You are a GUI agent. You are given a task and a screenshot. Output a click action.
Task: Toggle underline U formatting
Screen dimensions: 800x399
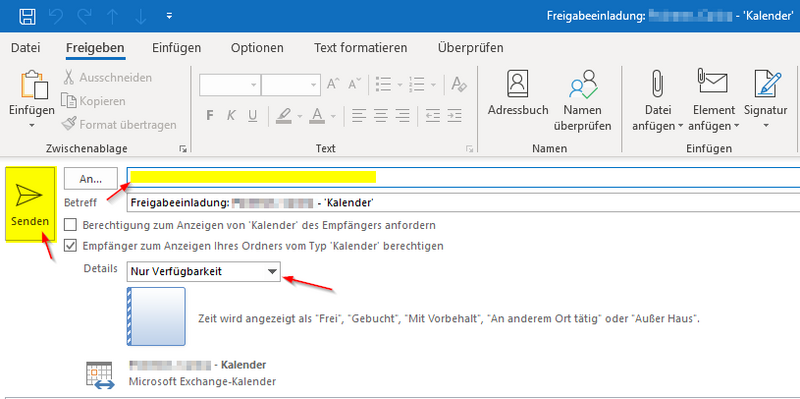point(252,116)
